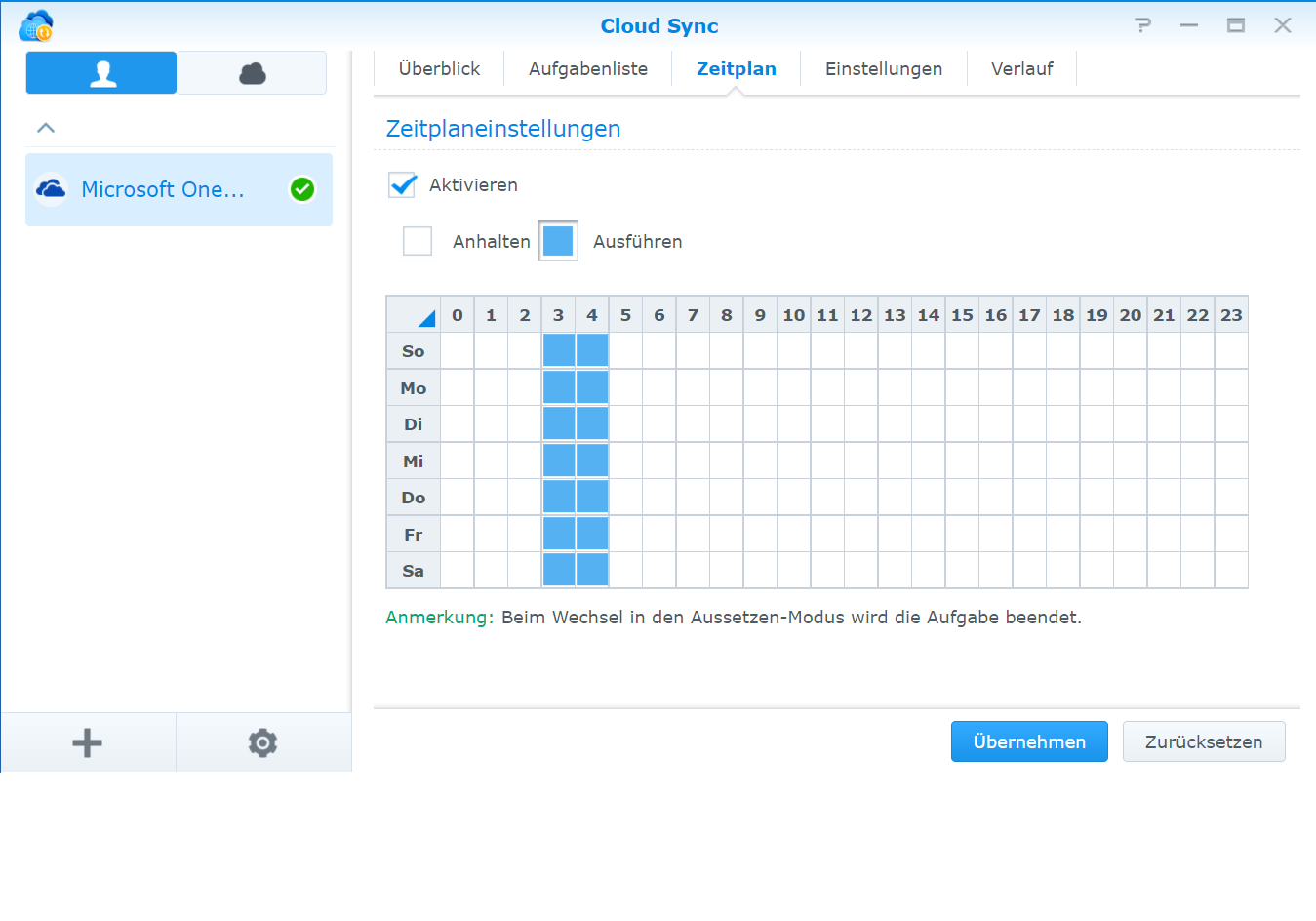
Task: Click the OneDrive cloud icon in connection list
Action: (x=51, y=188)
